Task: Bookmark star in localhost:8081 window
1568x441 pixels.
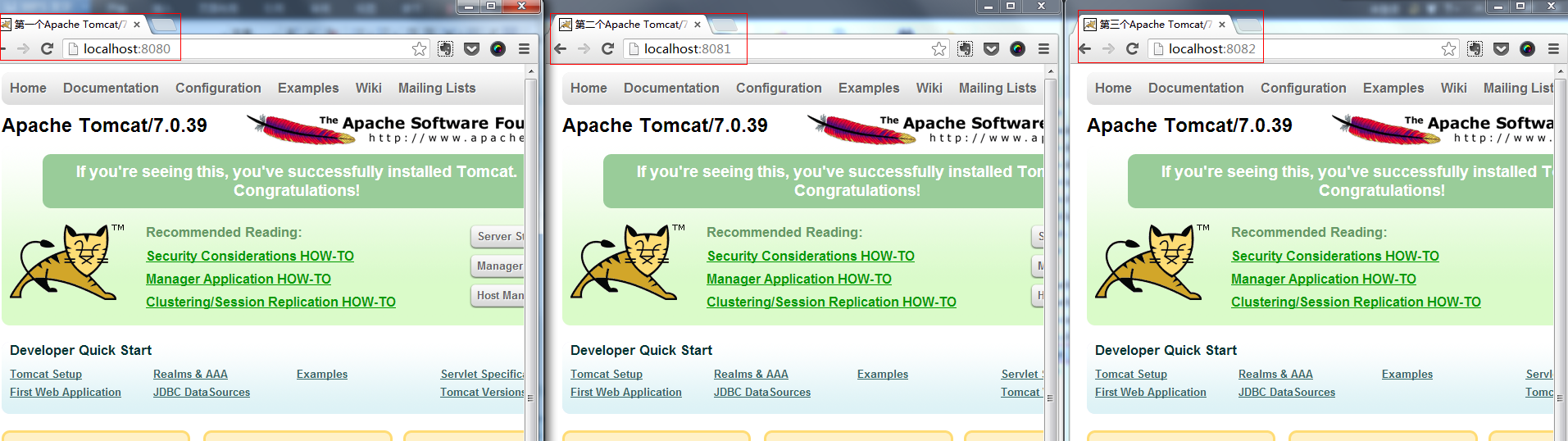Action: 939,48
